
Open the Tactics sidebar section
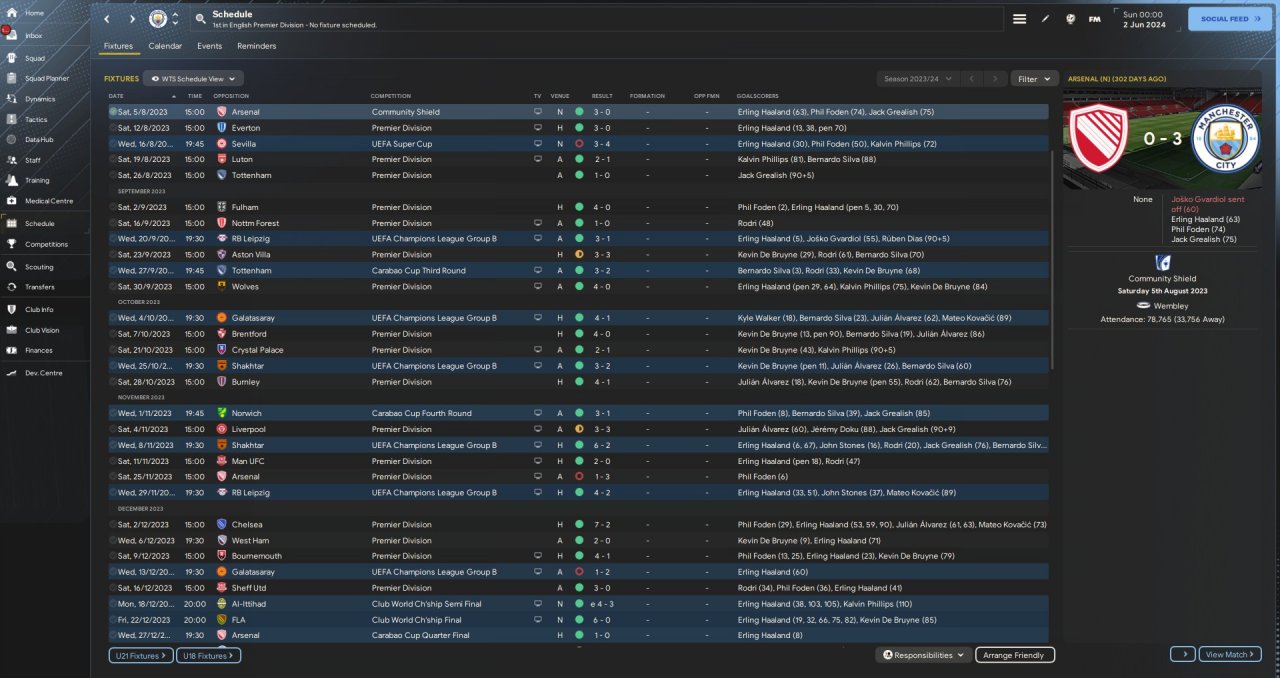click(x=36, y=119)
